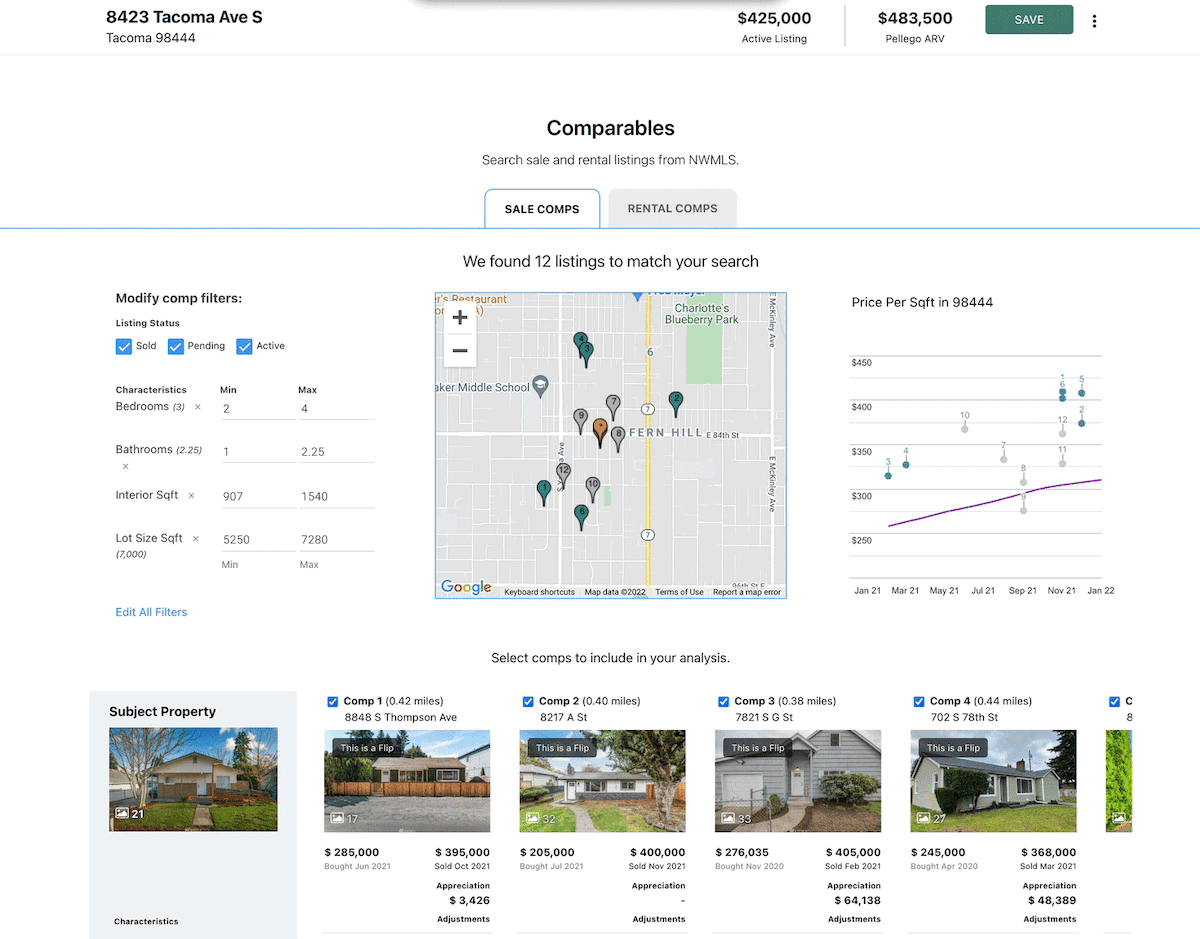
Task: Open the subject property photo thumbnail
Action: (193, 779)
